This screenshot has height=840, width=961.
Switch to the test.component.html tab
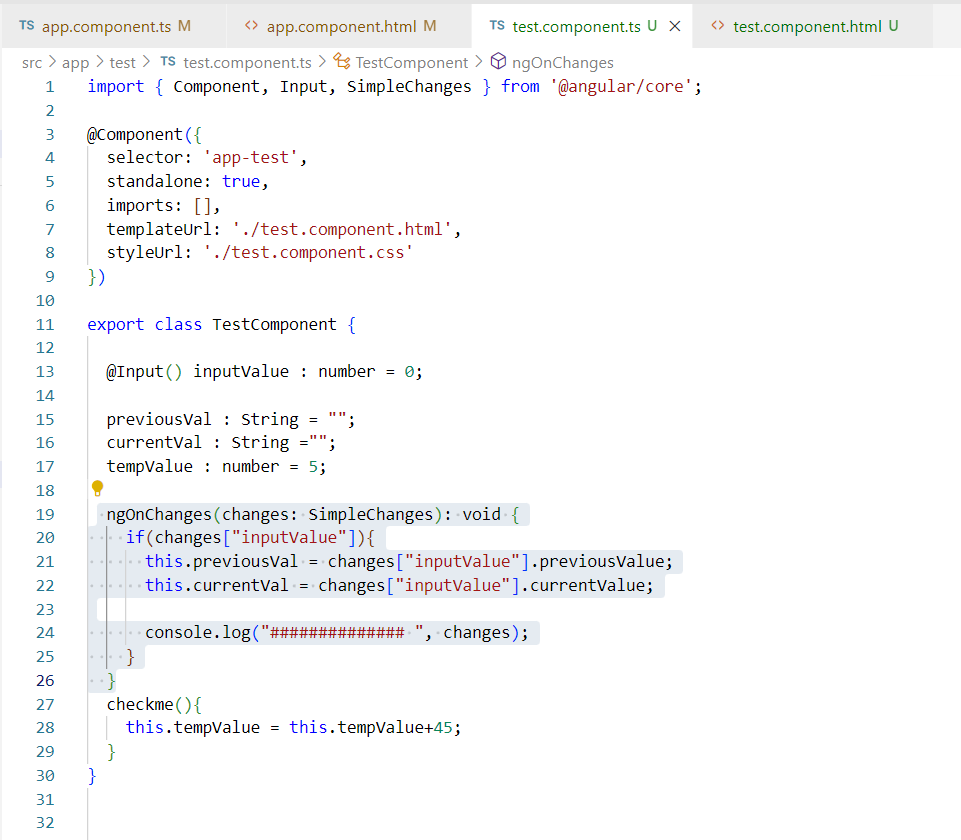tap(806, 26)
